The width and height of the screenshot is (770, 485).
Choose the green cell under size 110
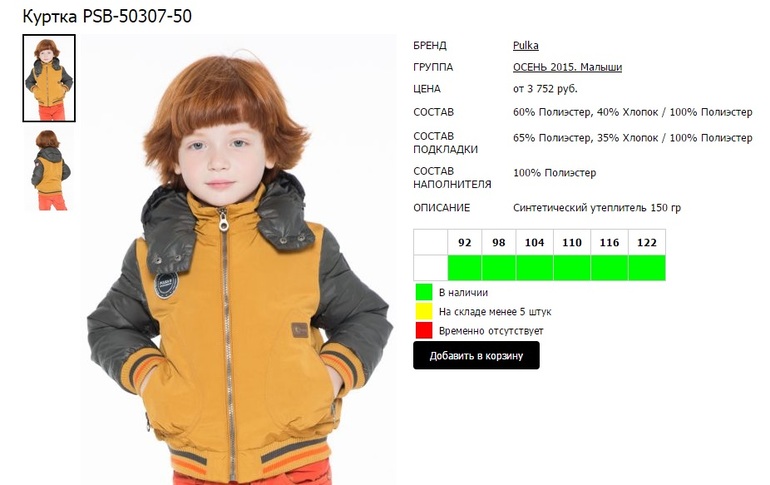tap(572, 268)
